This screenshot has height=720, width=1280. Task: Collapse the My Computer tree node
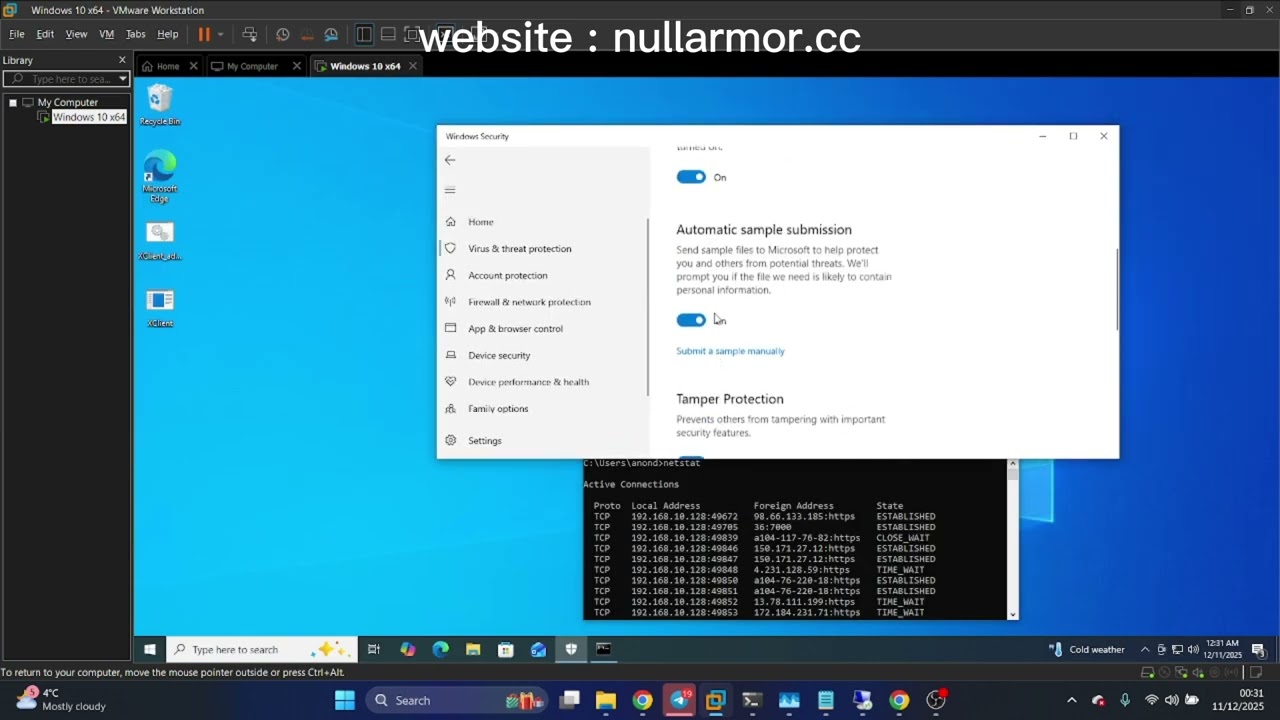click(13, 102)
